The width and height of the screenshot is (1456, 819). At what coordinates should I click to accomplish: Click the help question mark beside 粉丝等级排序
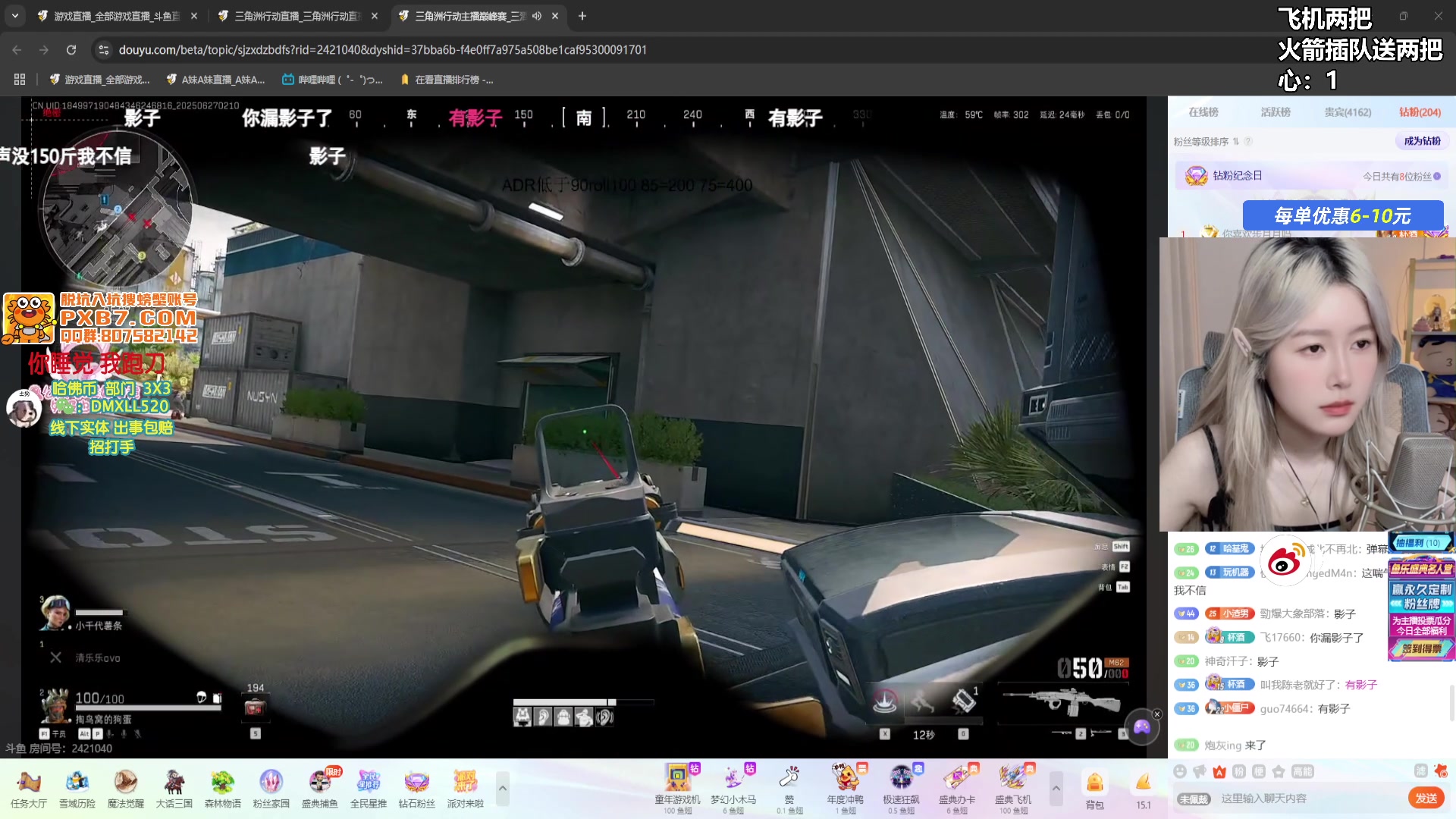(1248, 142)
